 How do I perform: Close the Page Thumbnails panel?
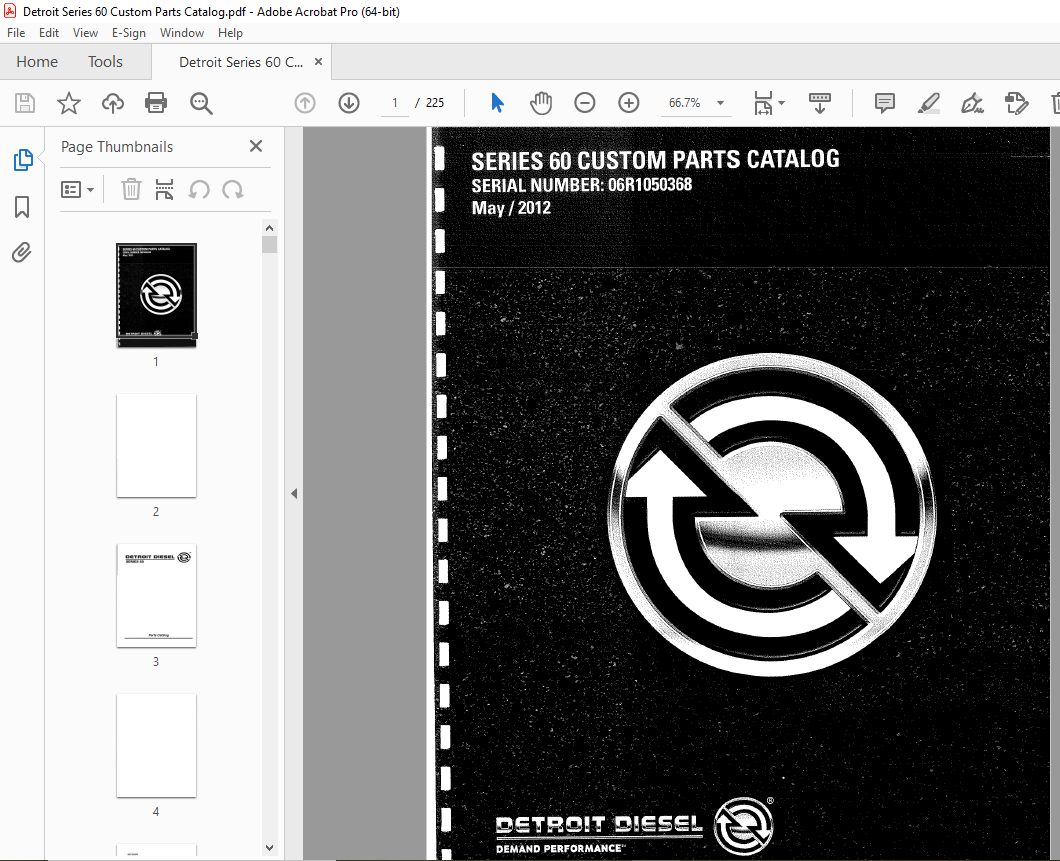click(x=256, y=146)
